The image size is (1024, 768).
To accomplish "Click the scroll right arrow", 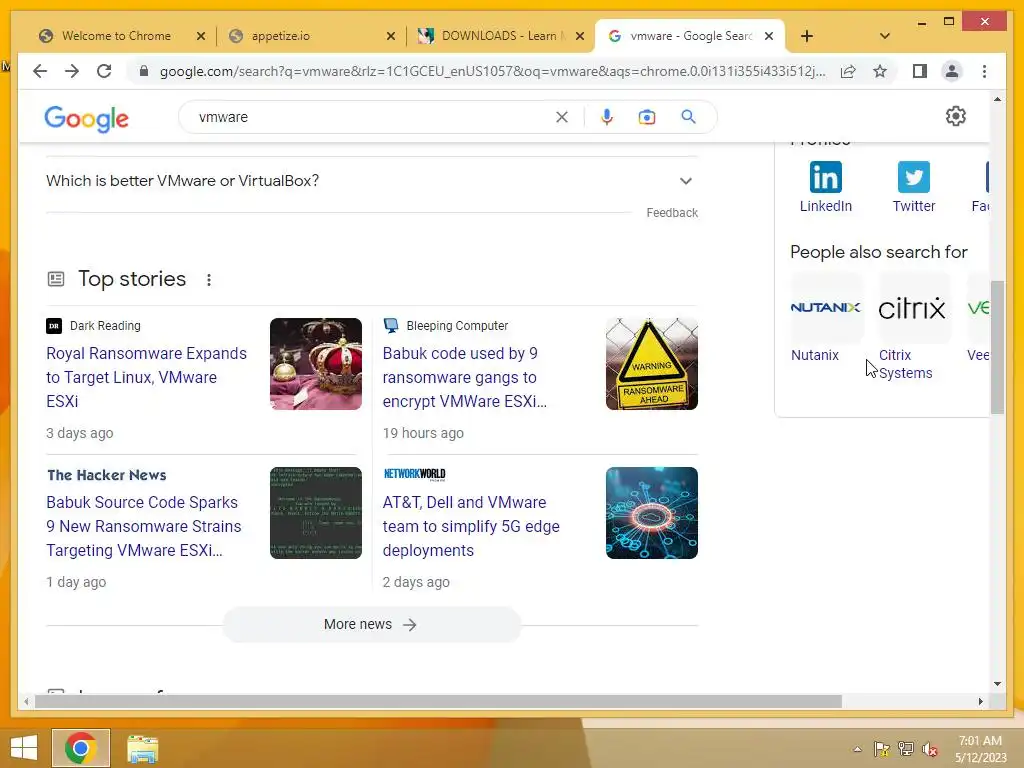I will 980,701.
